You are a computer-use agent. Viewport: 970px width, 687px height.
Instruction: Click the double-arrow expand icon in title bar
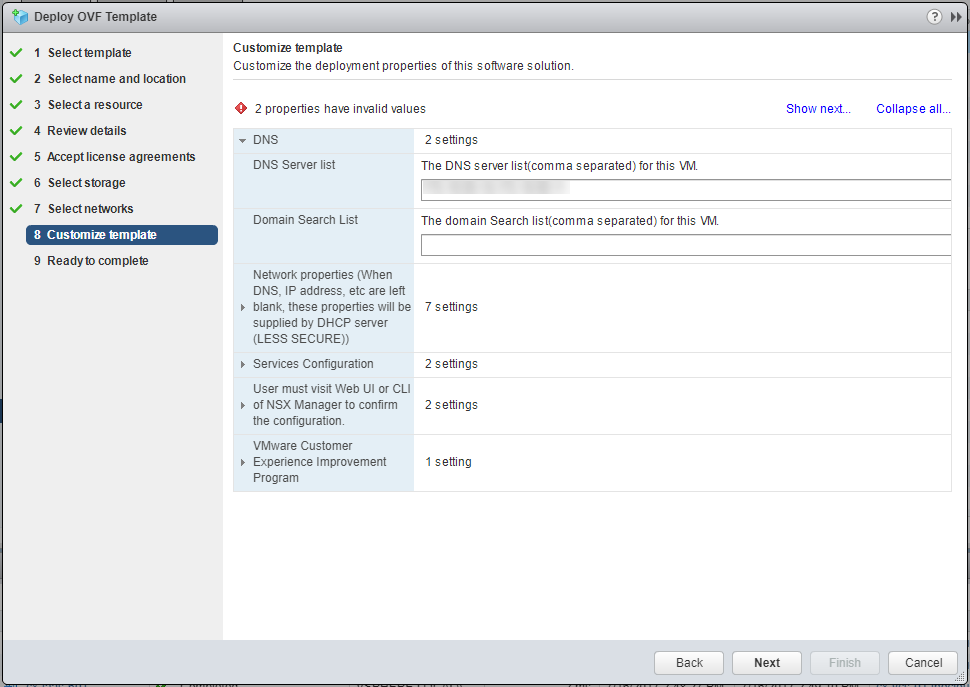tap(956, 17)
